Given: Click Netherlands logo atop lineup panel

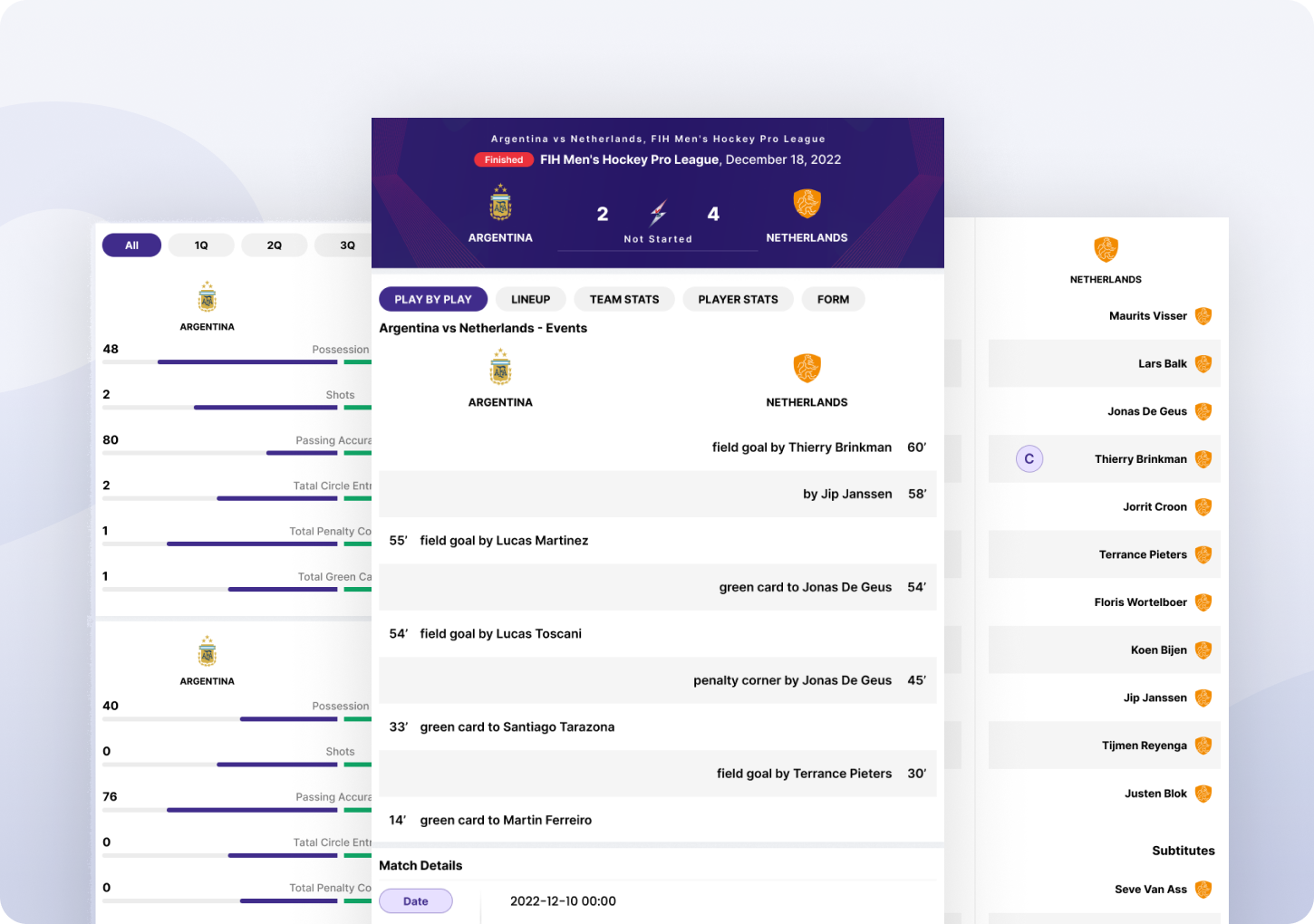Looking at the screenshot, I should pyautogui.click(x=1106, y=249).
